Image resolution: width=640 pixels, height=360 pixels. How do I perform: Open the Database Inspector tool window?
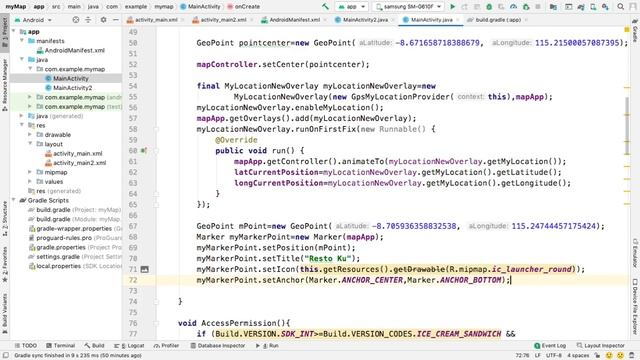(218, 346)
